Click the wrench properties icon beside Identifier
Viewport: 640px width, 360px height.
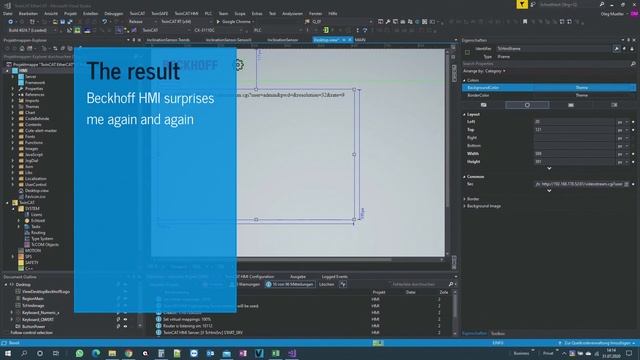click(616, 49)
